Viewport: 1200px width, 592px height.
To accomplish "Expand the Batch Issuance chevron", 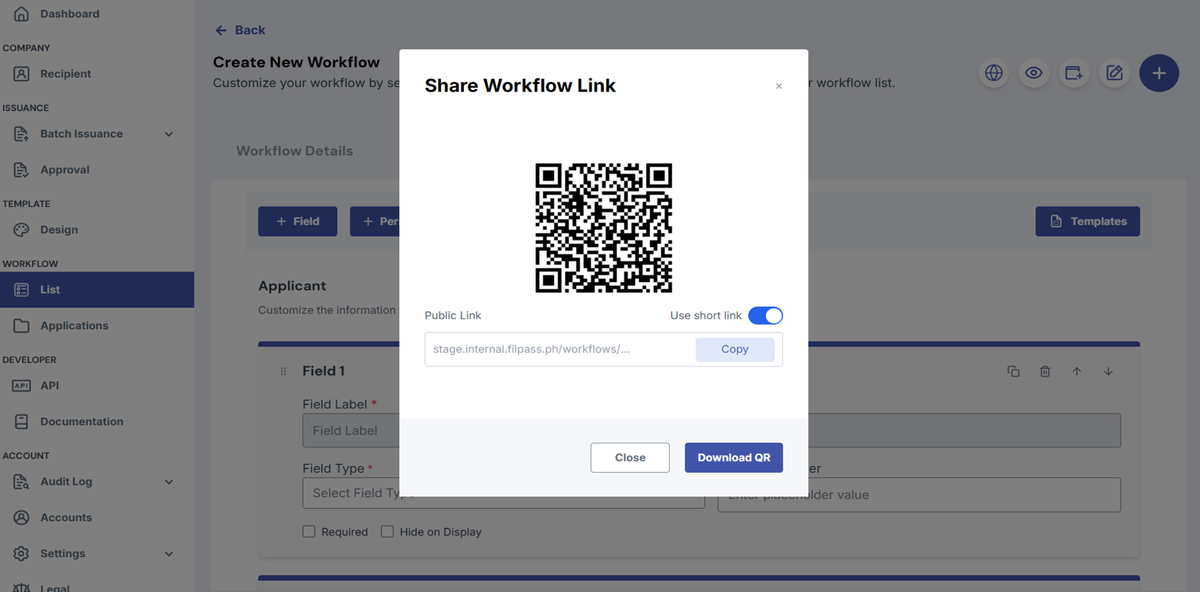I will point(168,134).
